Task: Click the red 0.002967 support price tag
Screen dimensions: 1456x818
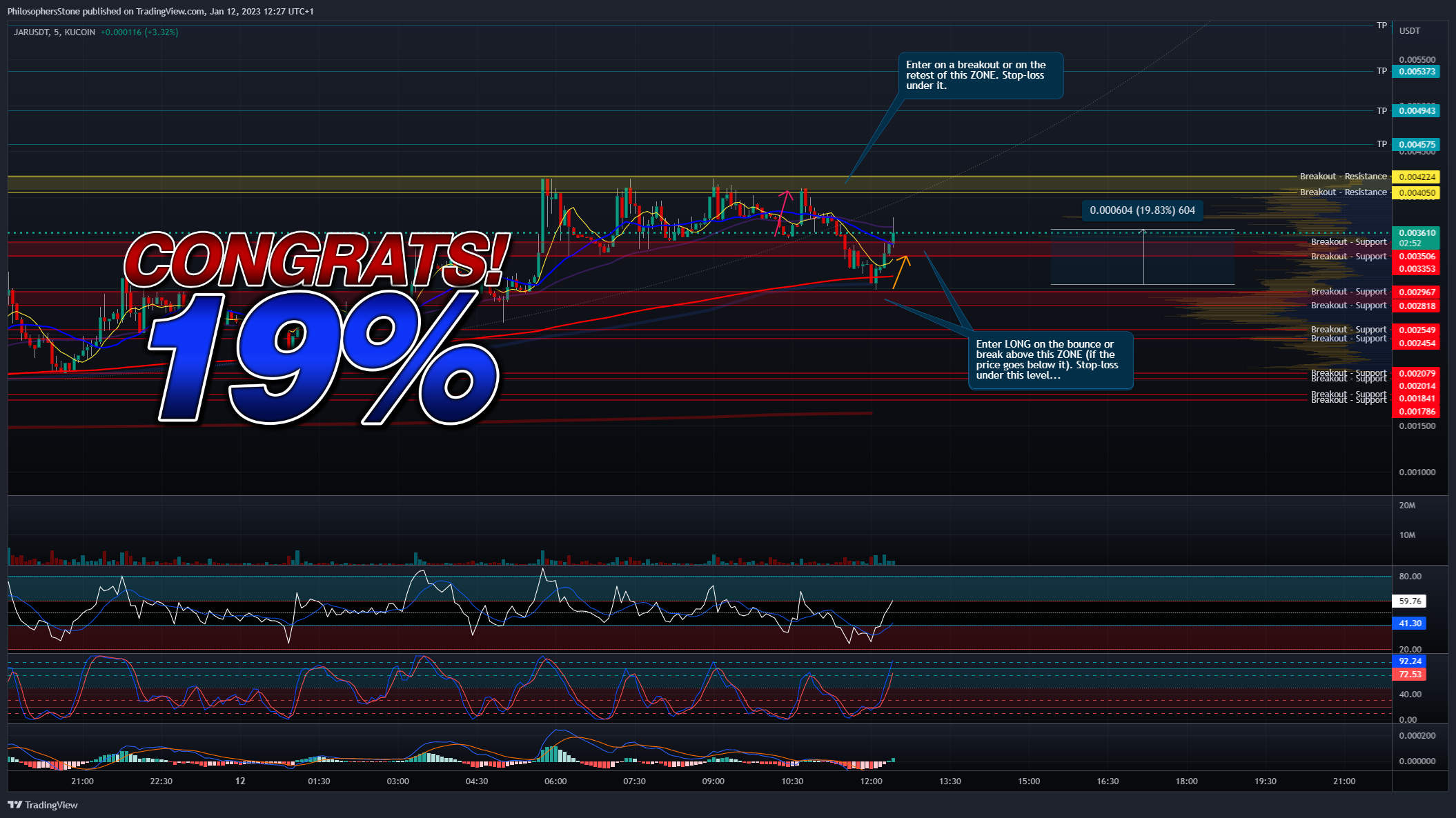Action: pos(1416,292)
